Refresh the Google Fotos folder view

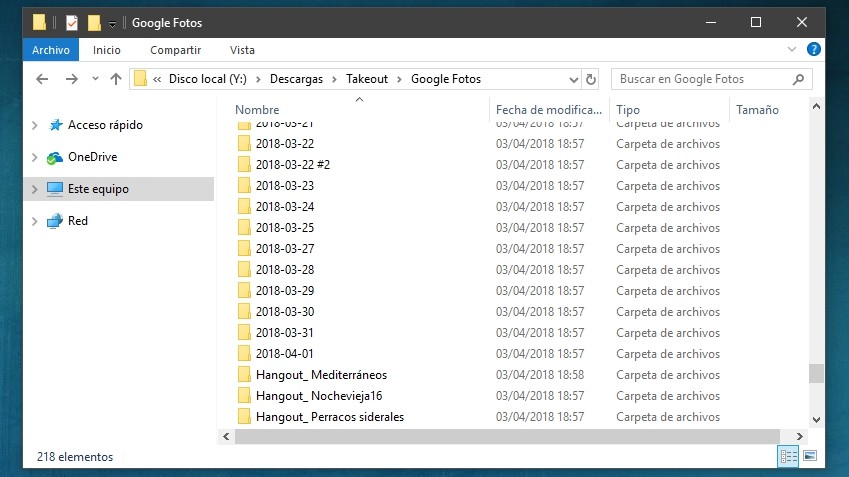point(591,79)
